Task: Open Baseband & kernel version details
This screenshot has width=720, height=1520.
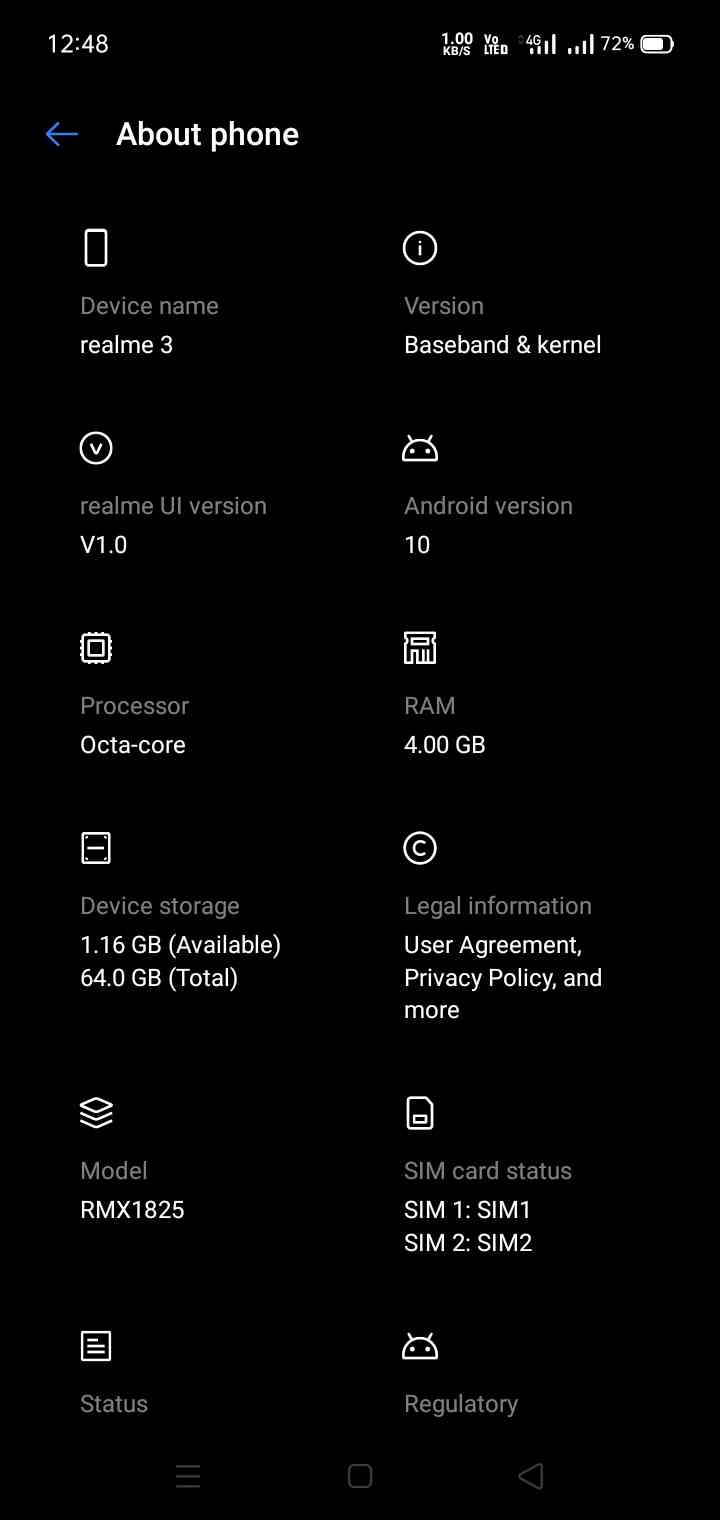Action: (x=502, y=345)
